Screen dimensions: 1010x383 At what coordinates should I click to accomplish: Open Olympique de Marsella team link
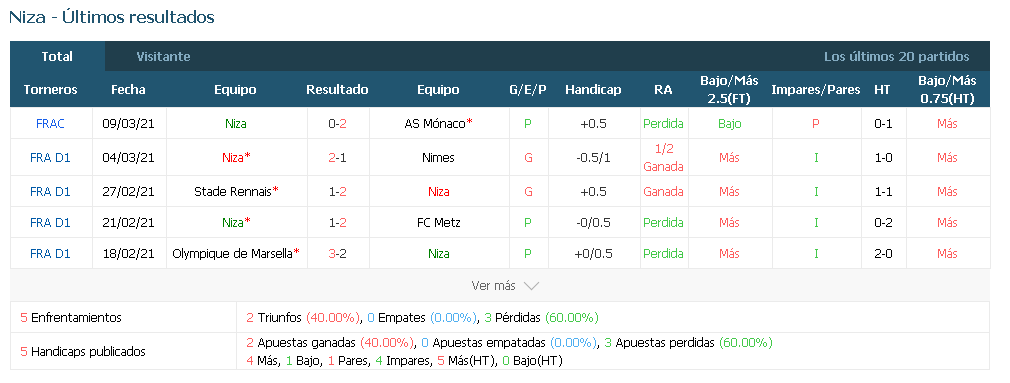[233, 254]
